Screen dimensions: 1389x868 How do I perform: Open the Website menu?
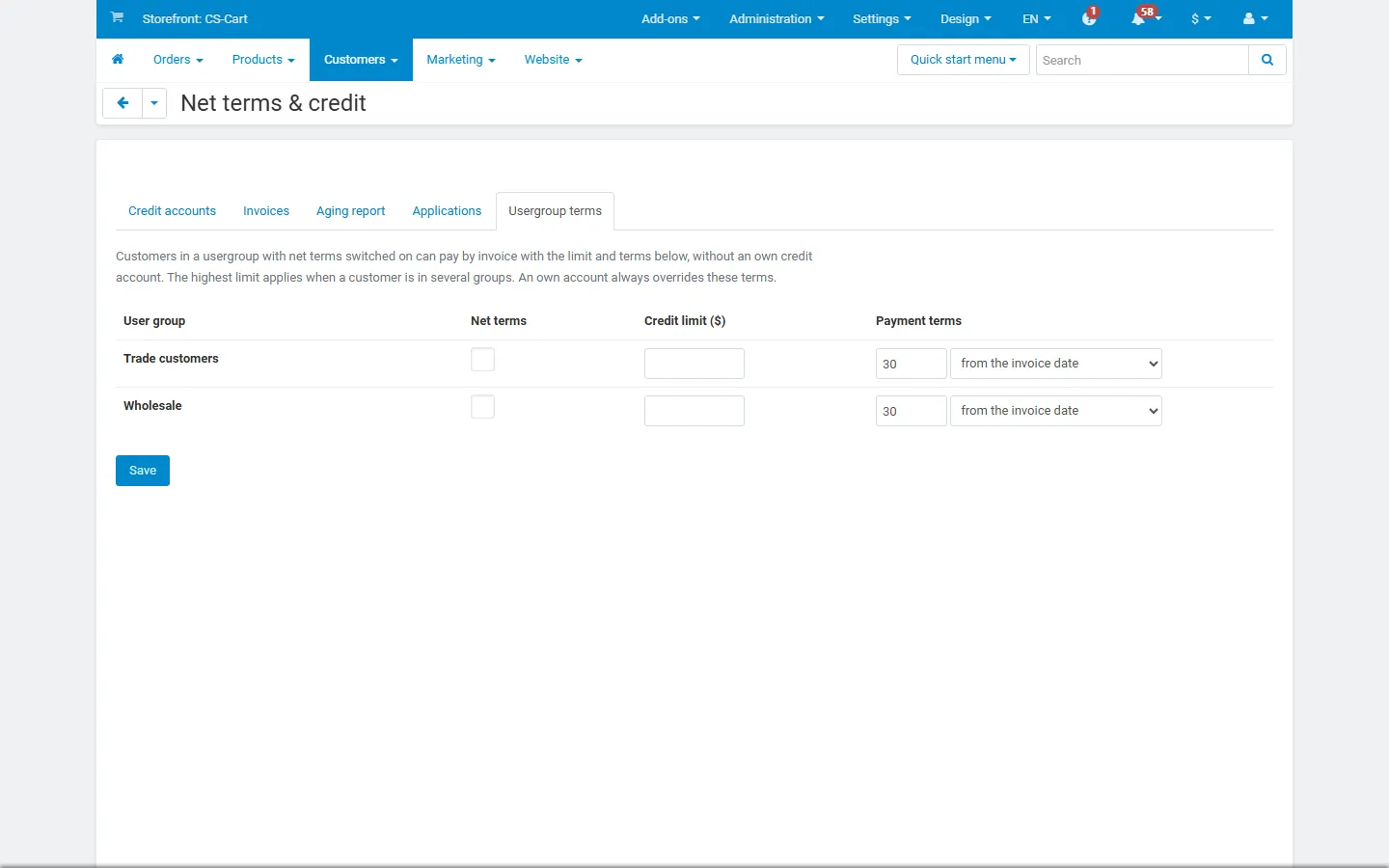click(x=554, y=60)
